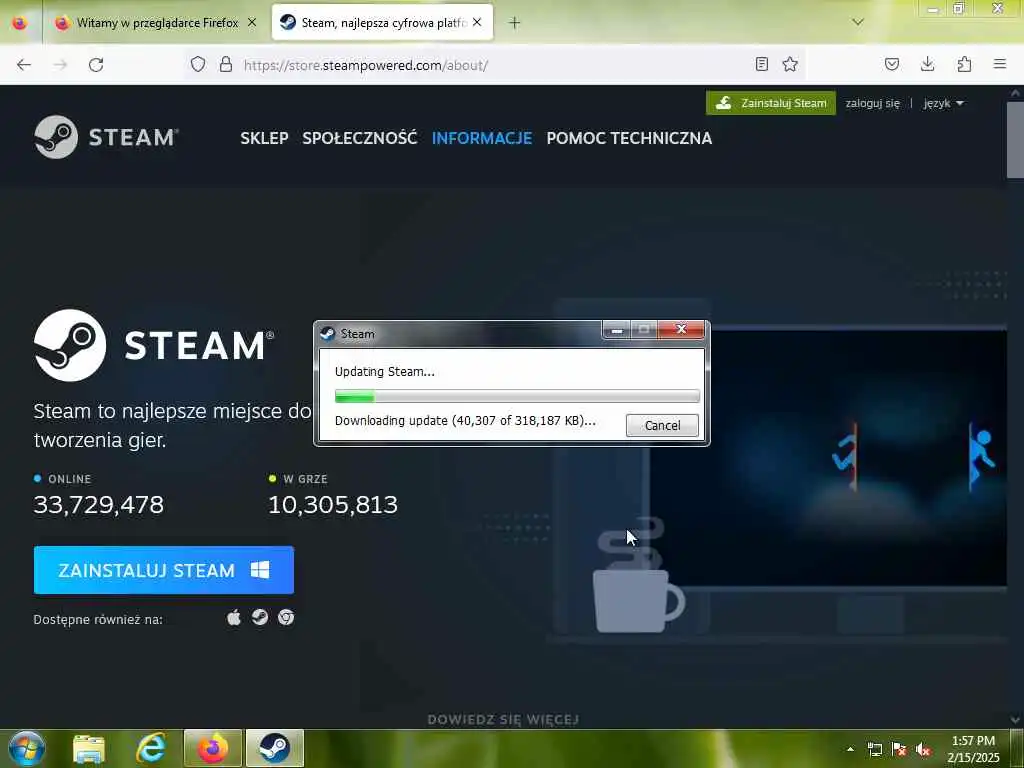Open a new browser tab with plus
This screenshot has width=1024, height=768.
(x=515, y=23)
